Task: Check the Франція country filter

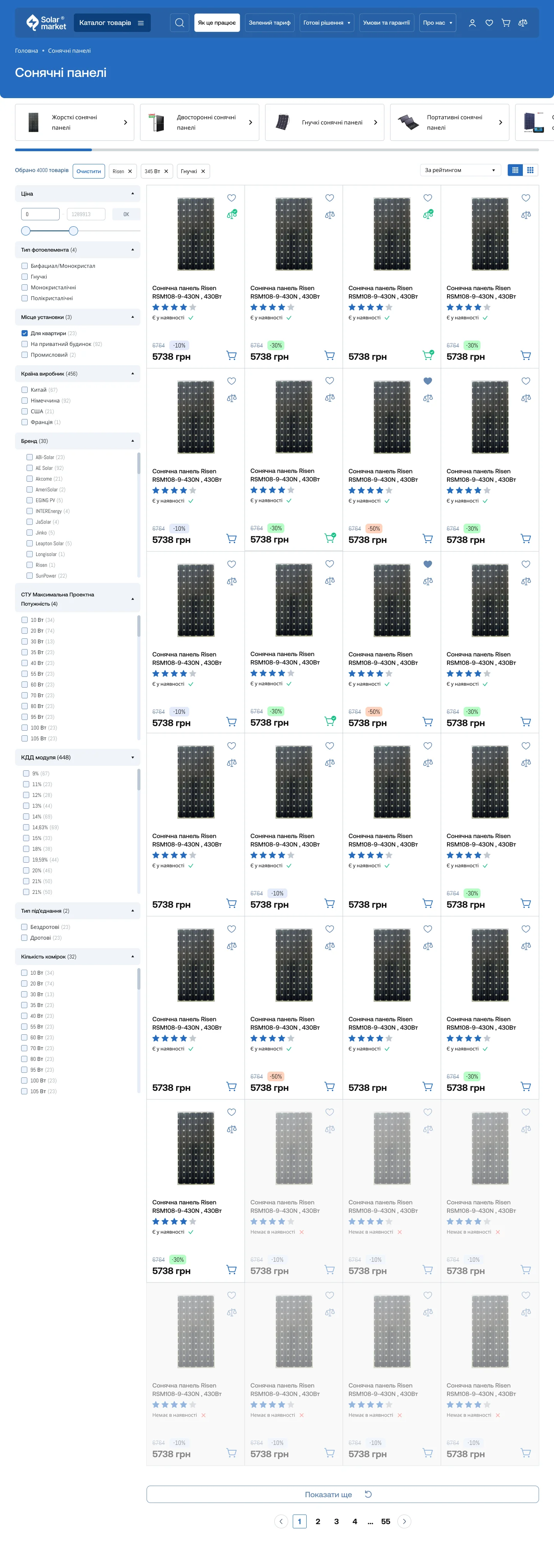Action: (x=24, y=422)
